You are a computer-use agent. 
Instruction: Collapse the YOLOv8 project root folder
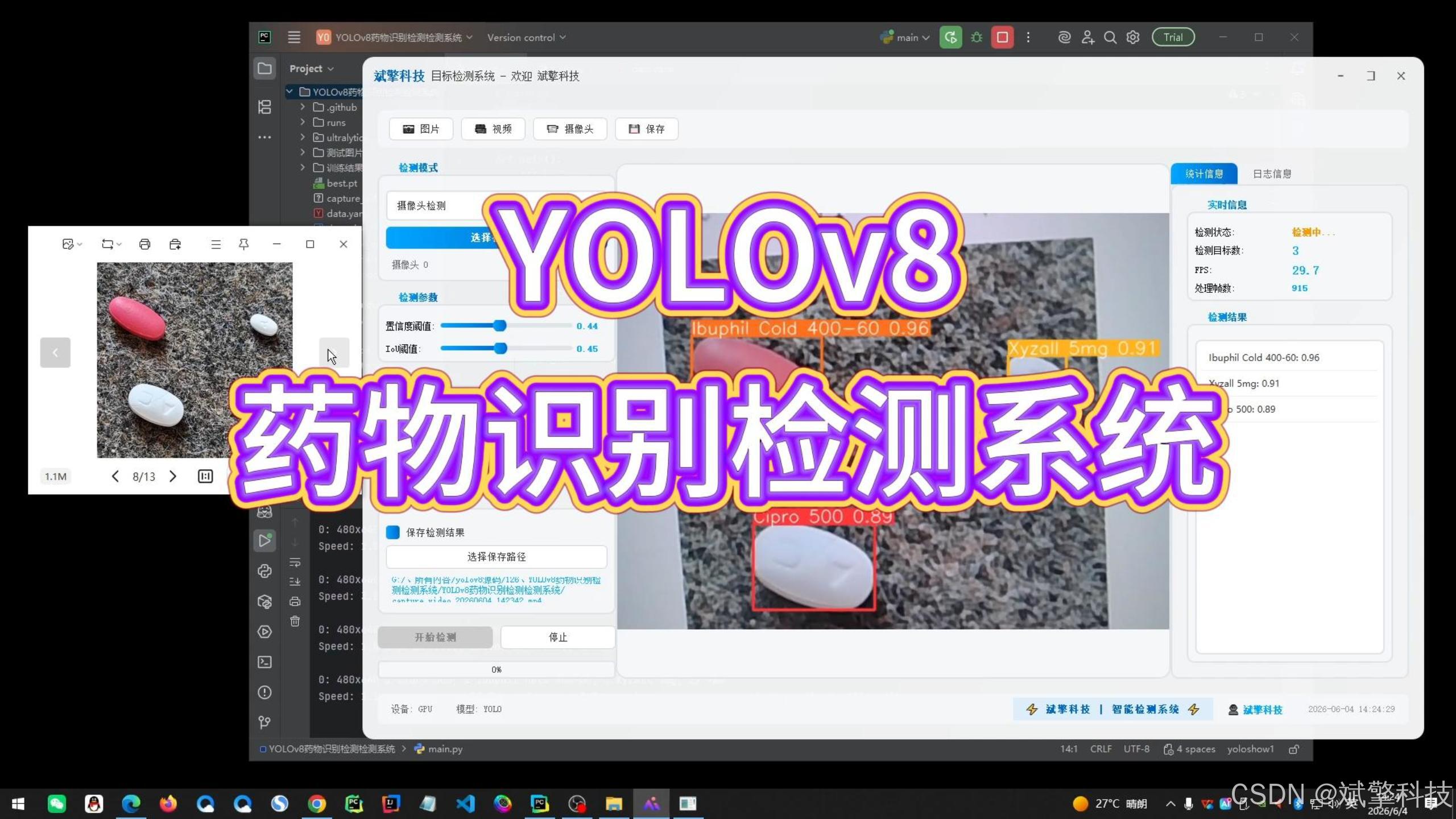click(x=289, y=92)
